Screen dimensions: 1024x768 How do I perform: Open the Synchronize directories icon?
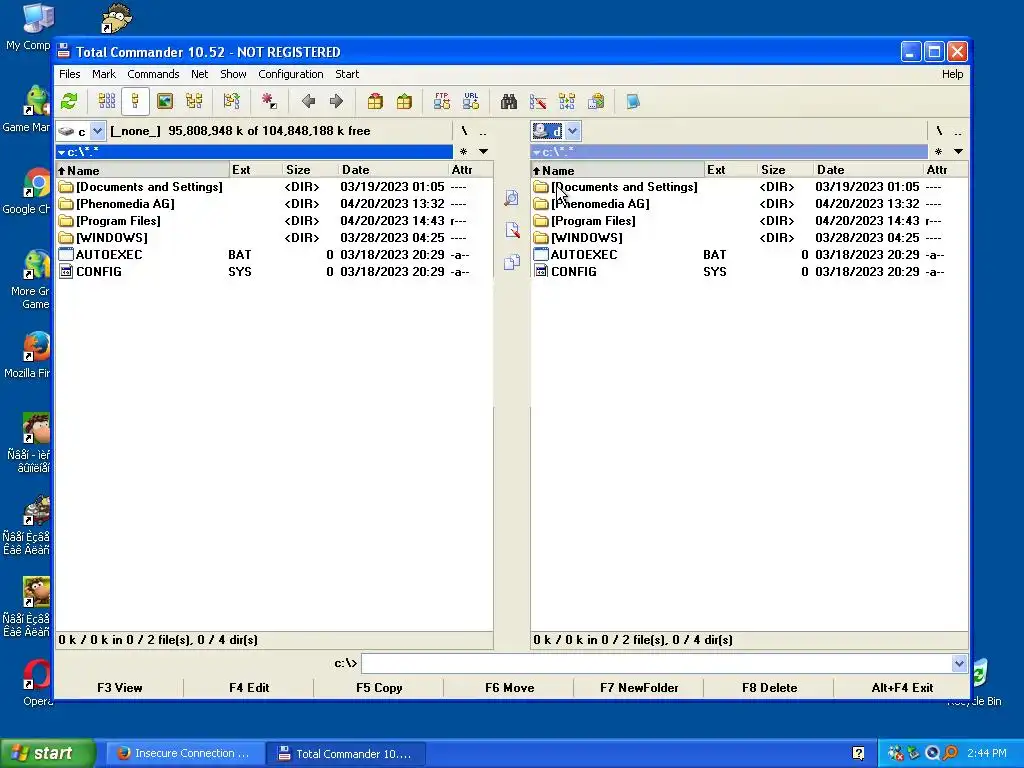click(567, 101)
